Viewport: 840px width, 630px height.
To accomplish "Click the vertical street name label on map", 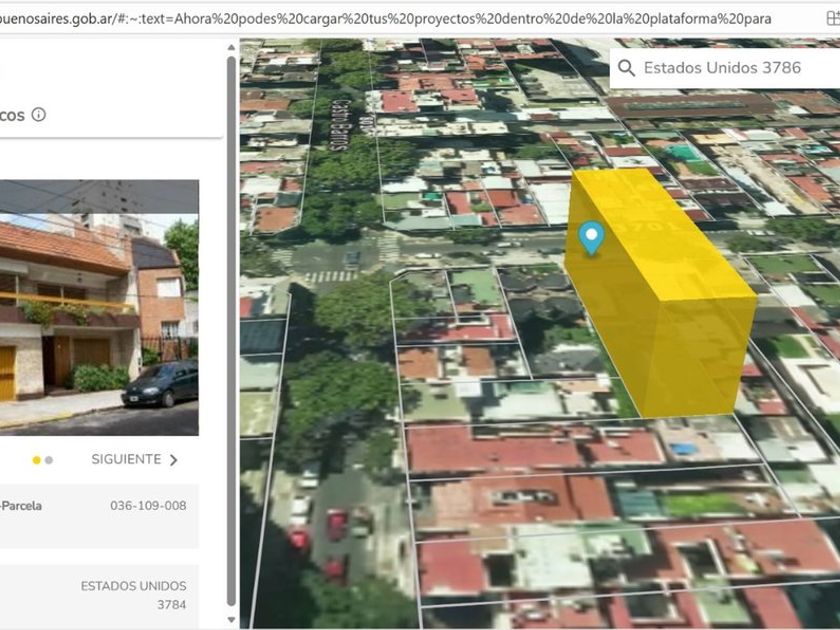I will 338,126.
